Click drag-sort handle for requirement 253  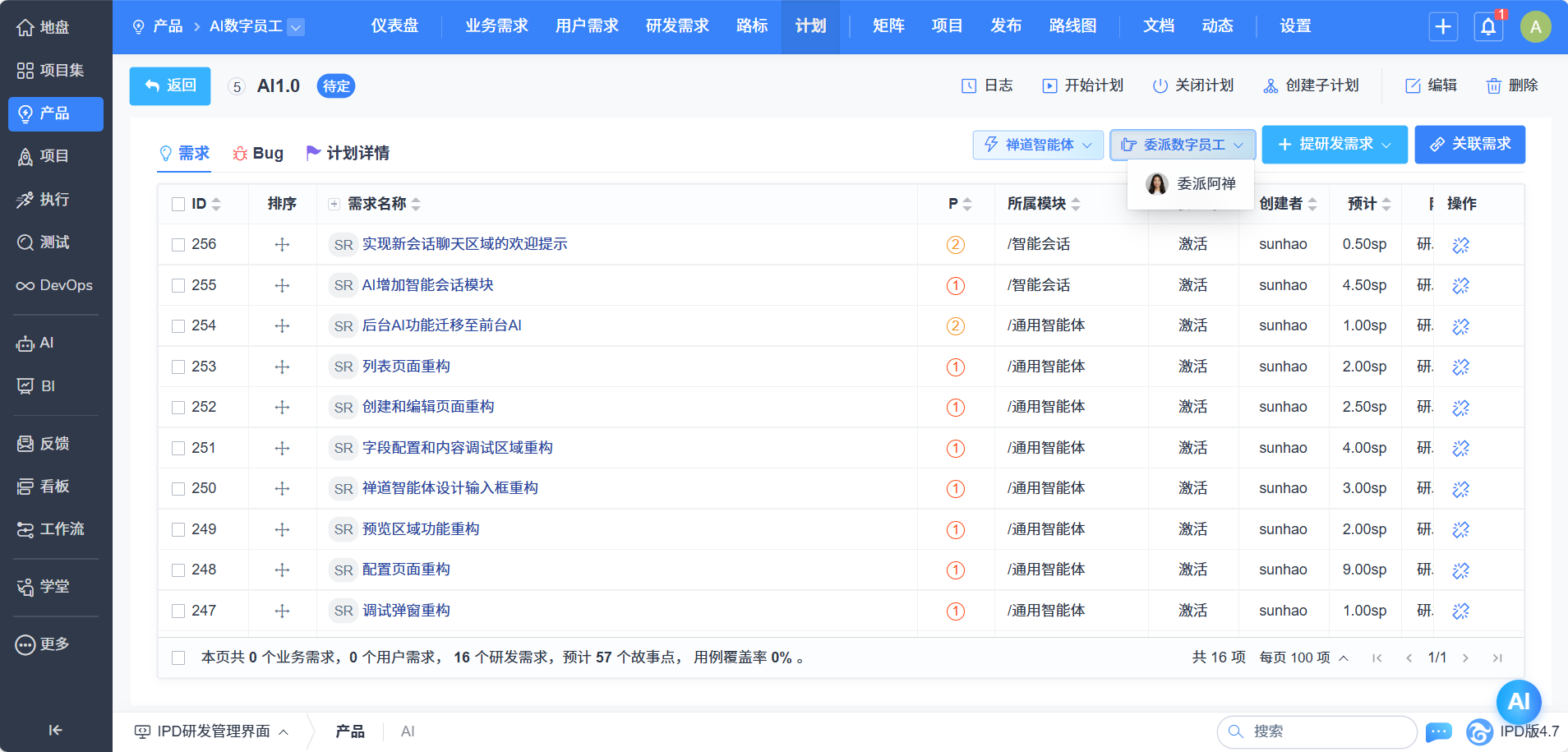[282, 367]
